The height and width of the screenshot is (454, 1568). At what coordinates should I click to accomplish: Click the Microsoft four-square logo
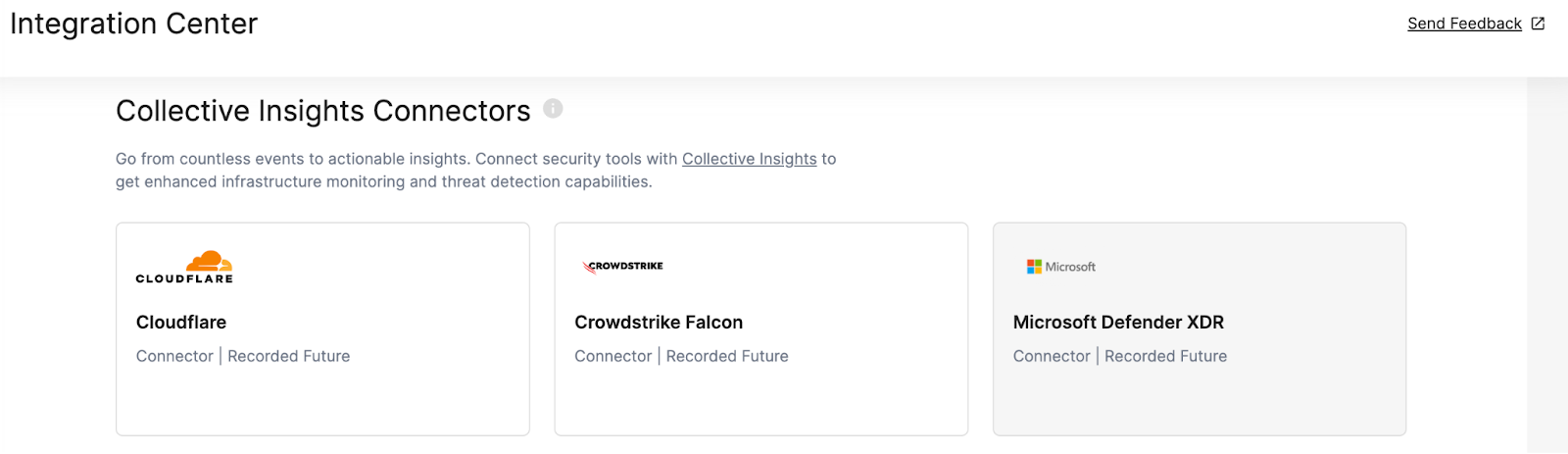(x=1034, y=267)
